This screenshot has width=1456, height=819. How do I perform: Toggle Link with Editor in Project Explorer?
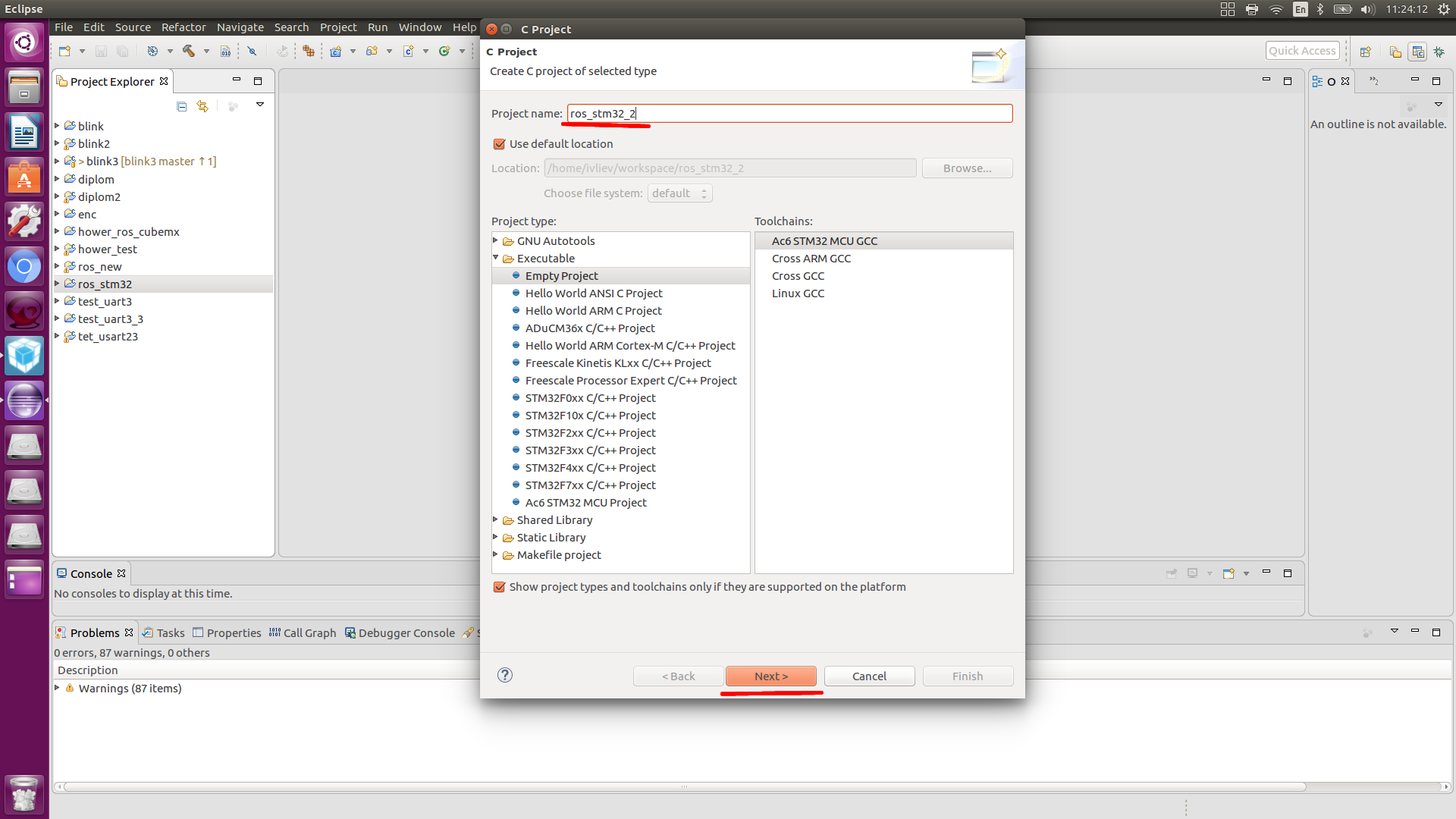(202, 106)
